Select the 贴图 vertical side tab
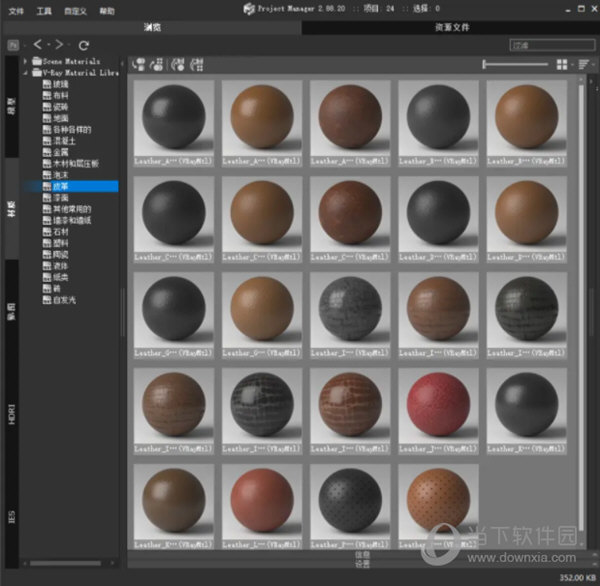This screenshot has height=586, width=600. click(11, 311)
